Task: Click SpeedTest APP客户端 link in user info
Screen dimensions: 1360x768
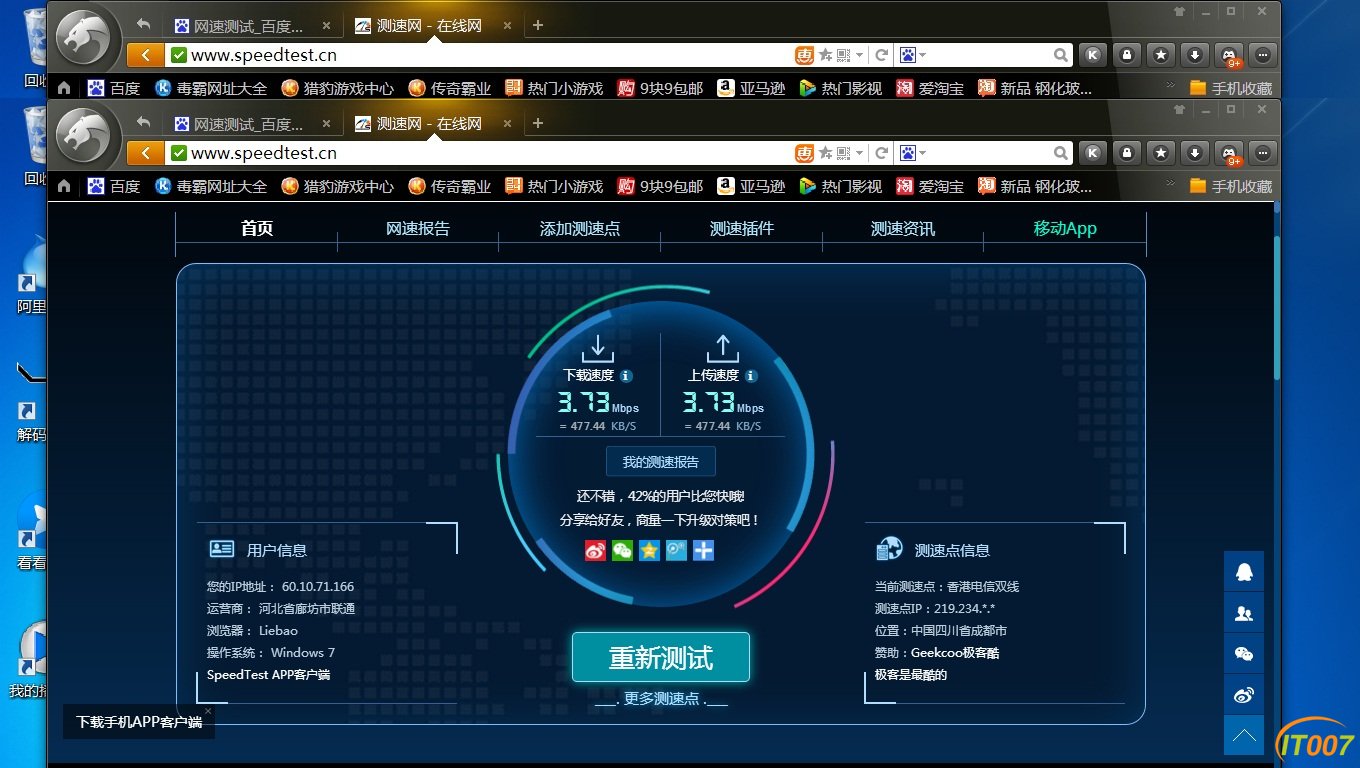Action: [x=268, y=675]
